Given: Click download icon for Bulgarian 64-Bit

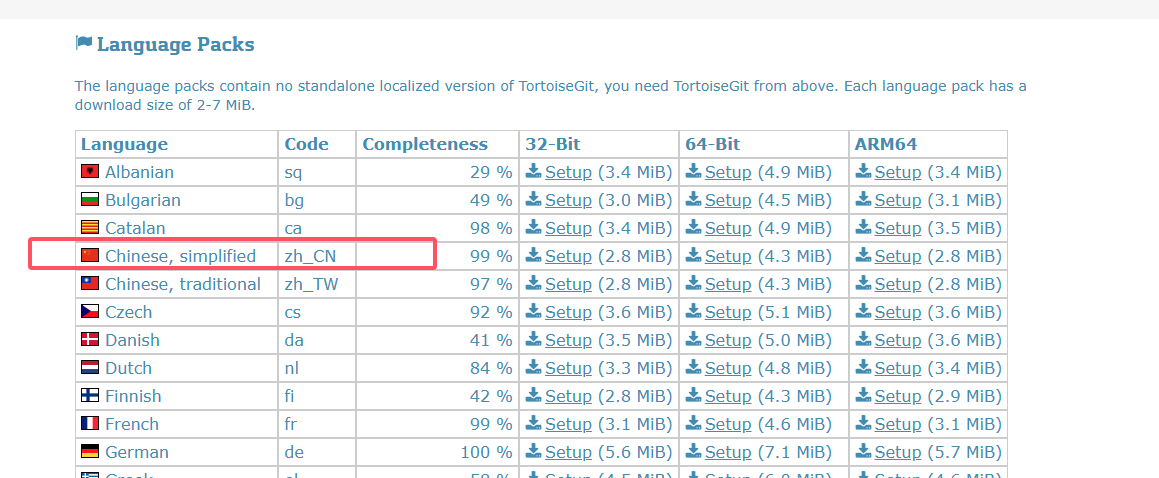Looking at the screenshot, I should [x=693, y=199].
